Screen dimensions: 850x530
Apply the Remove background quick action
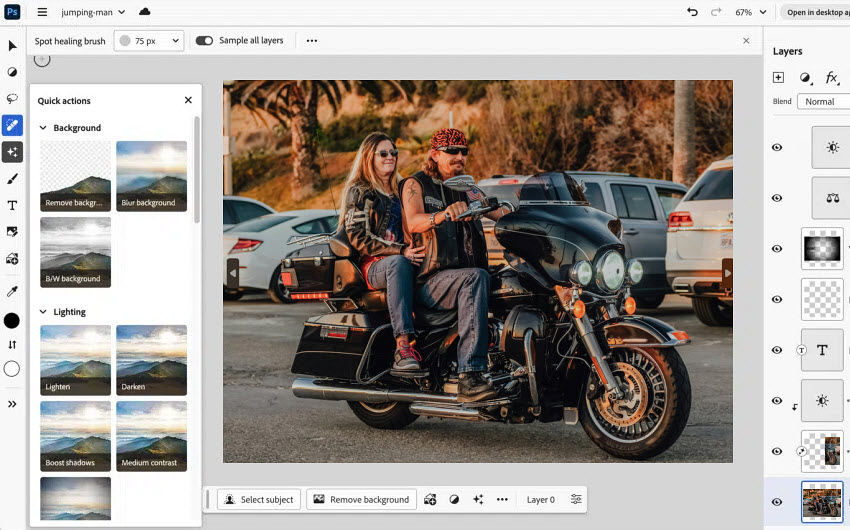75,176
